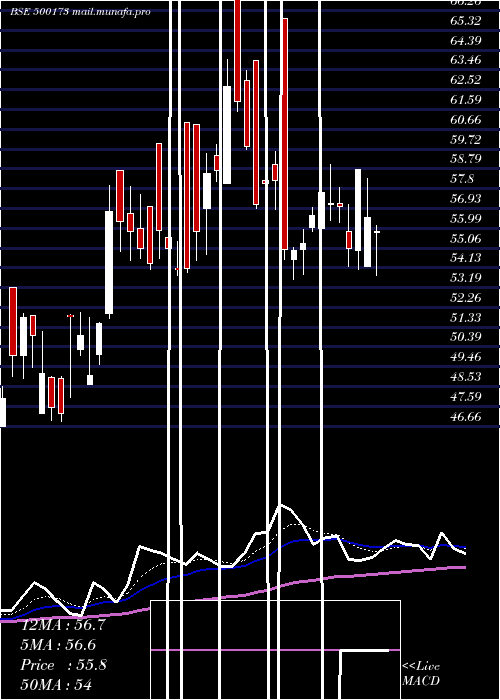This screenshot has width=500, height=700.
Task: Click the 12MA : 56.7 legend value
Action: 63,625
